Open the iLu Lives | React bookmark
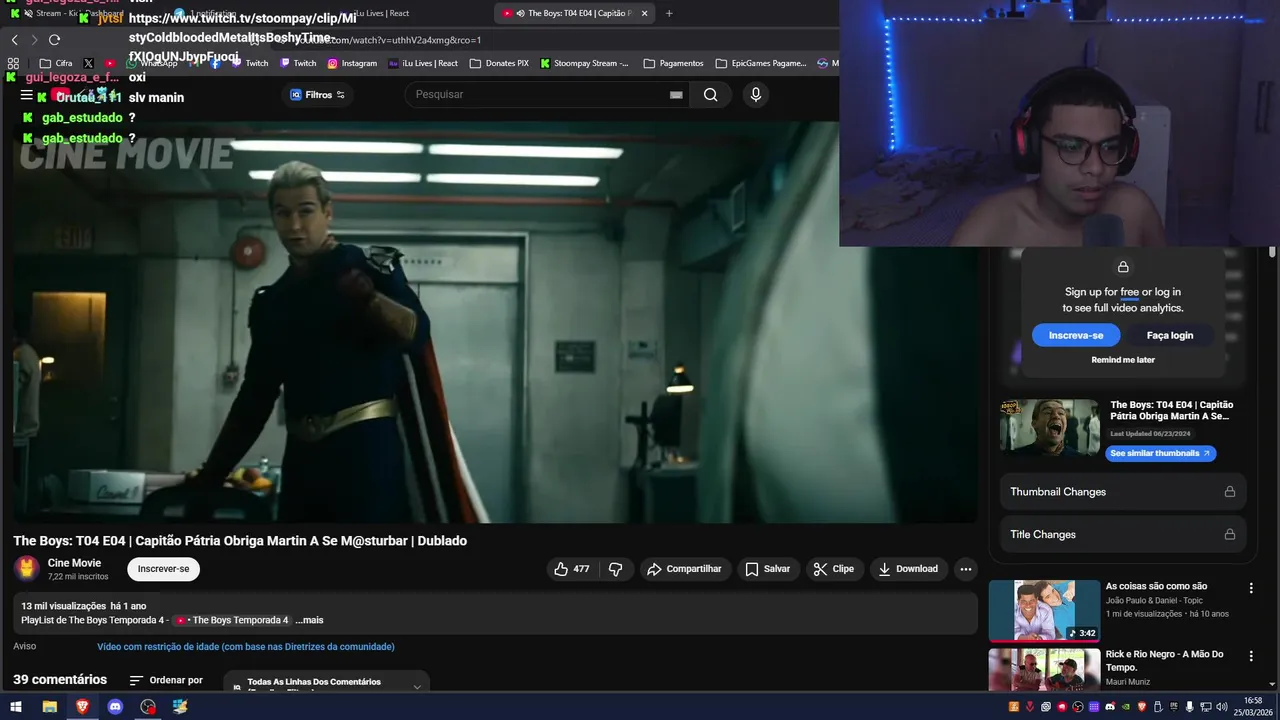 pos(422,63)
